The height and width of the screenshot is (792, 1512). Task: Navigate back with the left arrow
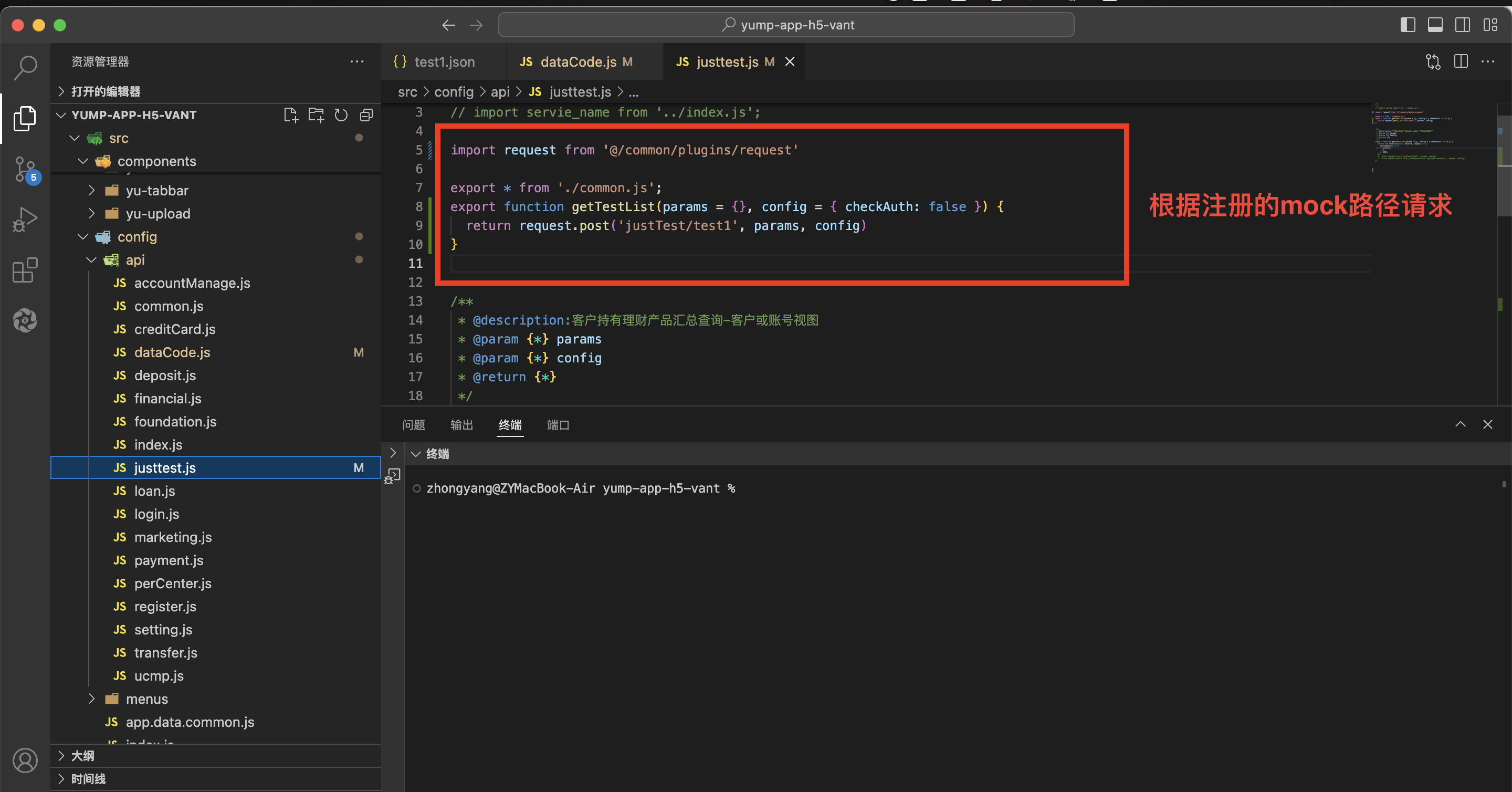(448, 25)
